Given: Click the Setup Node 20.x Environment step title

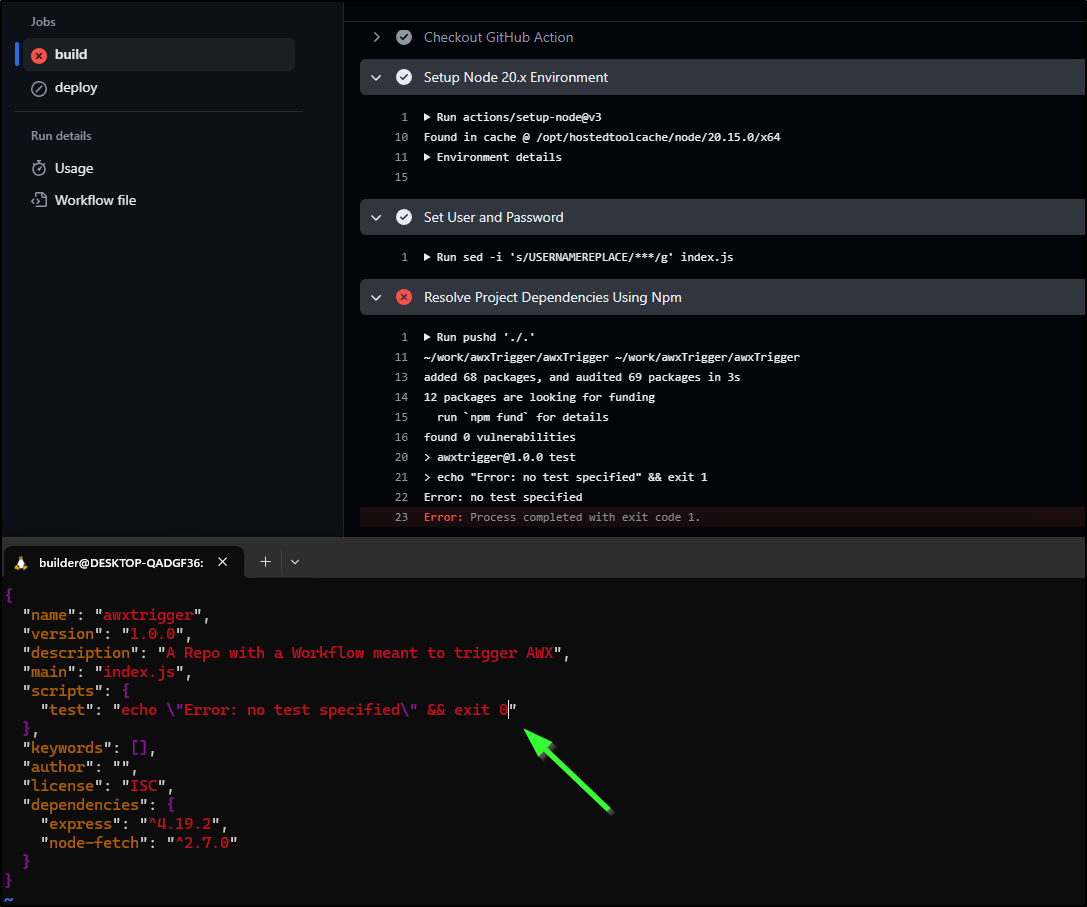Looking at the screenshot, I should point(516,78).
